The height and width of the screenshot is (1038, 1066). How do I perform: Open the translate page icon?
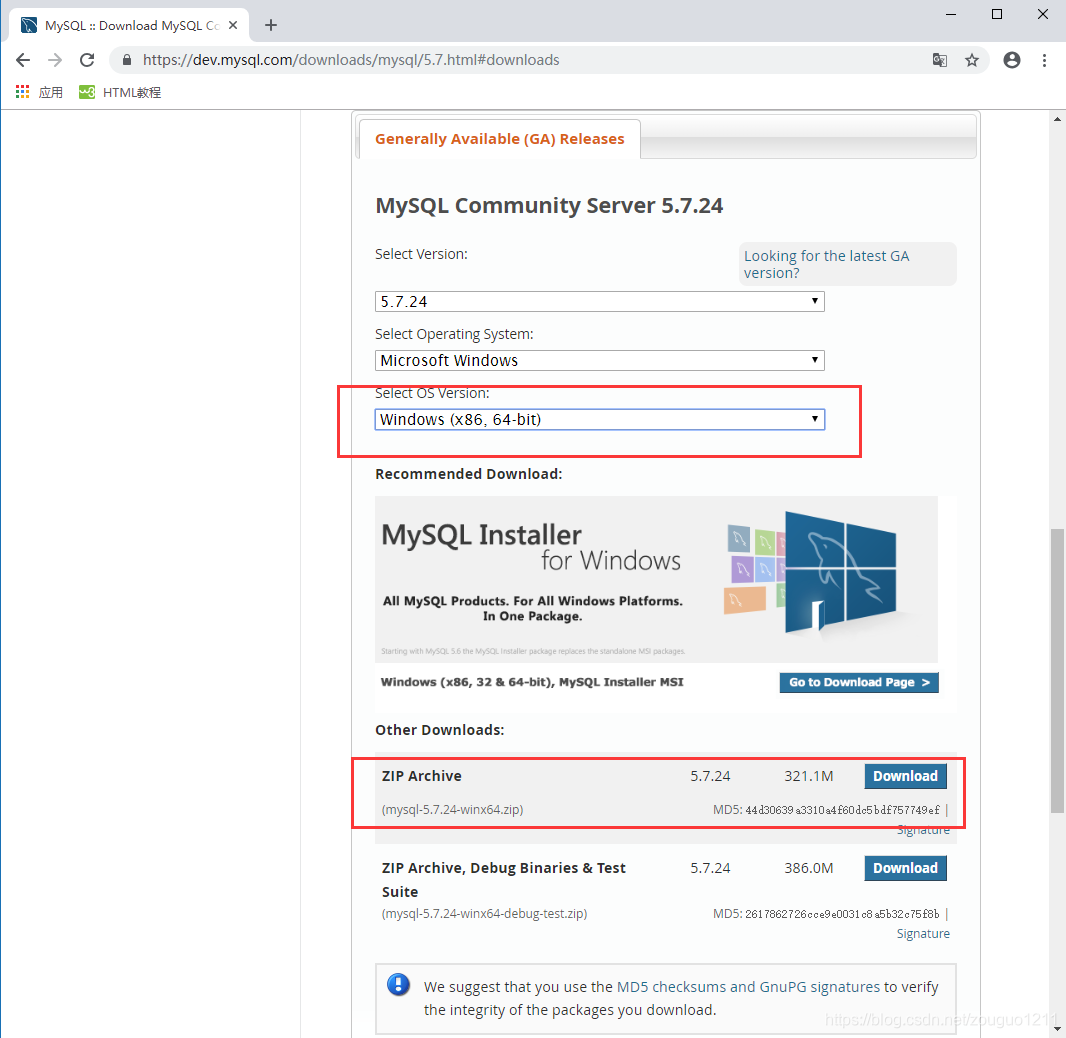(940, 60)
